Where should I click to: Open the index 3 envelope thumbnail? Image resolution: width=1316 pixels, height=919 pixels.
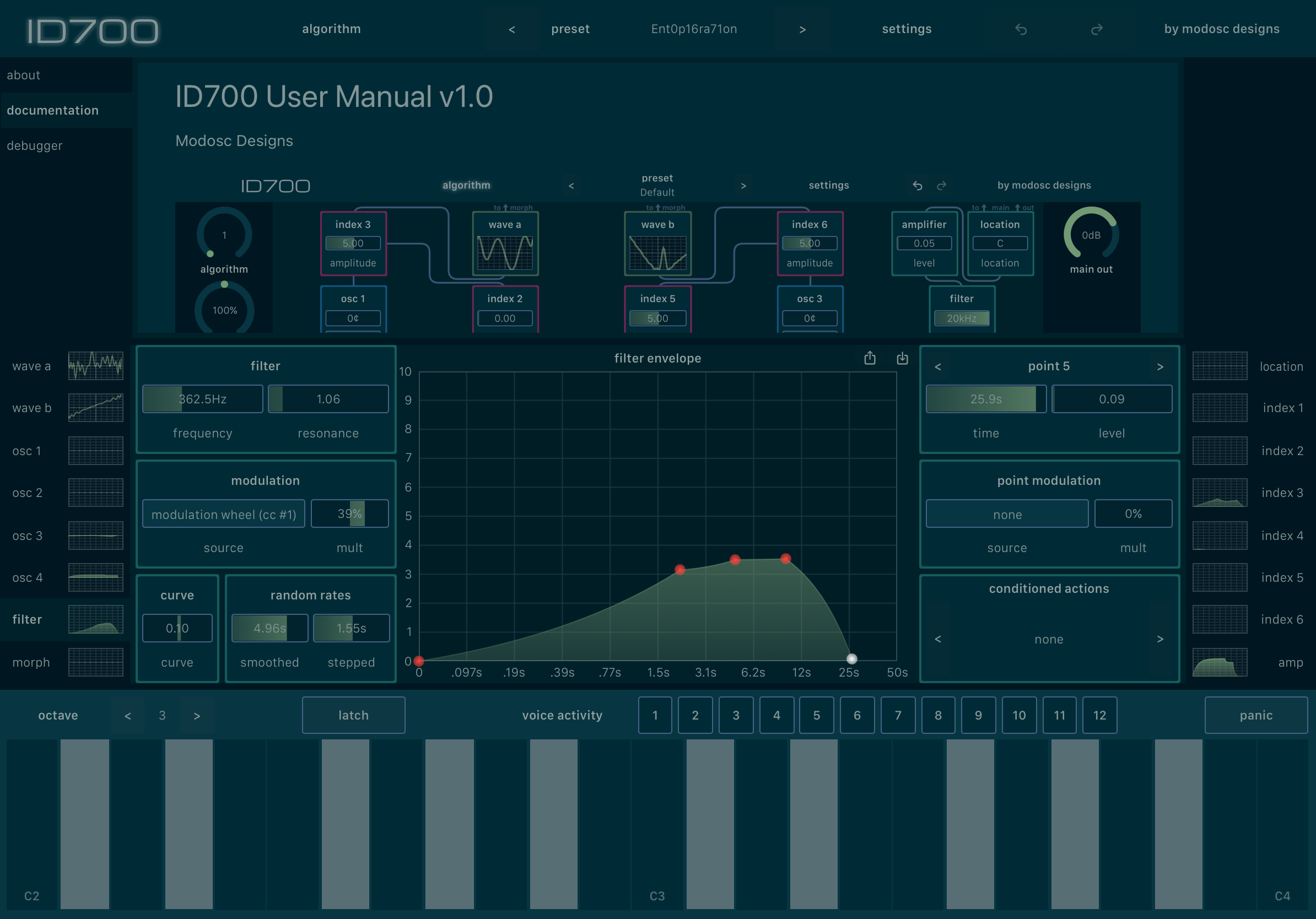[x=1220, y=493]
